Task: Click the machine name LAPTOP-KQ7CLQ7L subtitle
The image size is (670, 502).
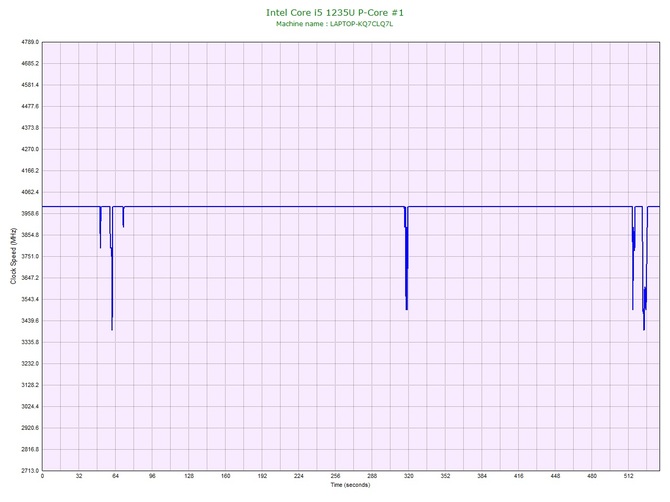Action: [334, 24]
